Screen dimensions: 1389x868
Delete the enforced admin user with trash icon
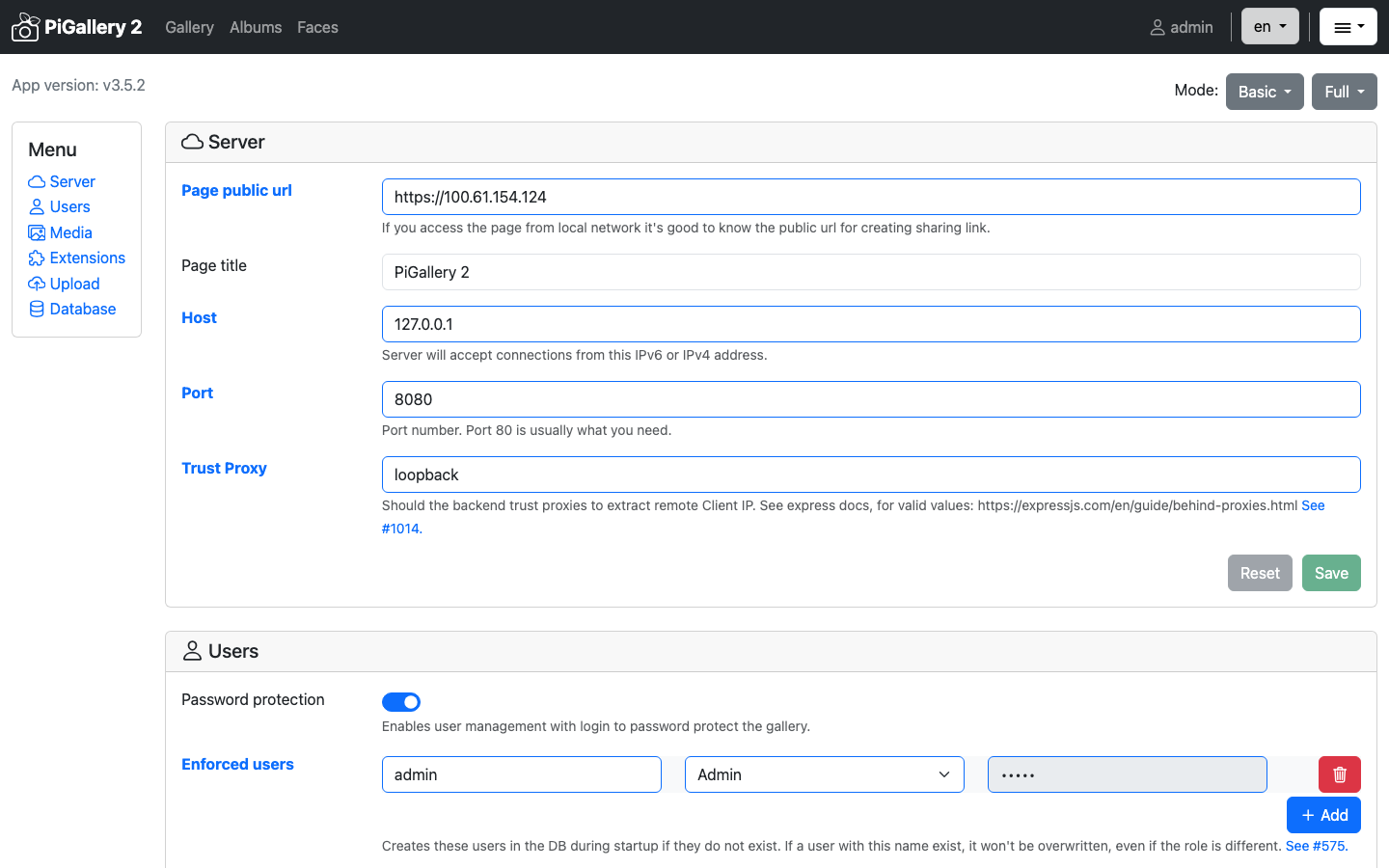click(x=1340, y=774)
